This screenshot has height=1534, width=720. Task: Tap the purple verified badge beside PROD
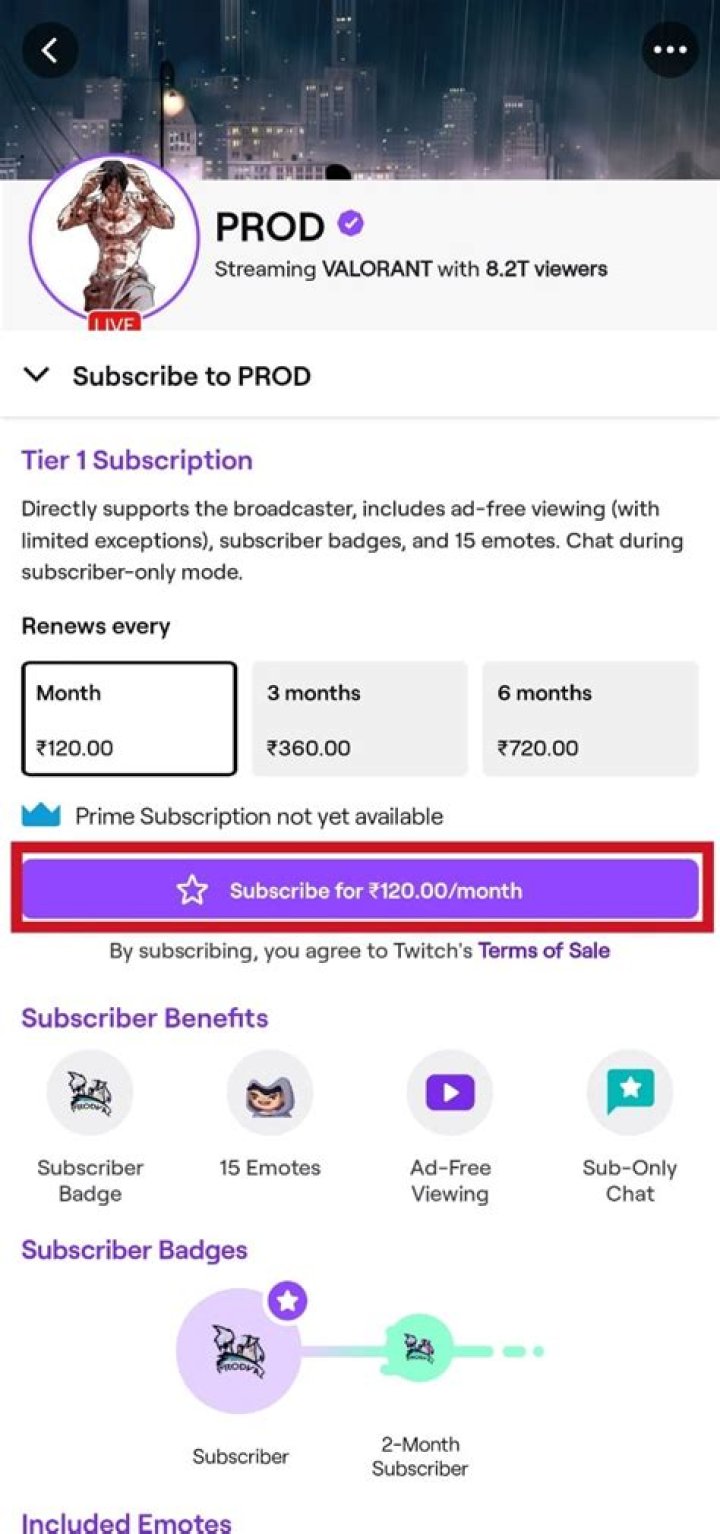tap(350, 224)
